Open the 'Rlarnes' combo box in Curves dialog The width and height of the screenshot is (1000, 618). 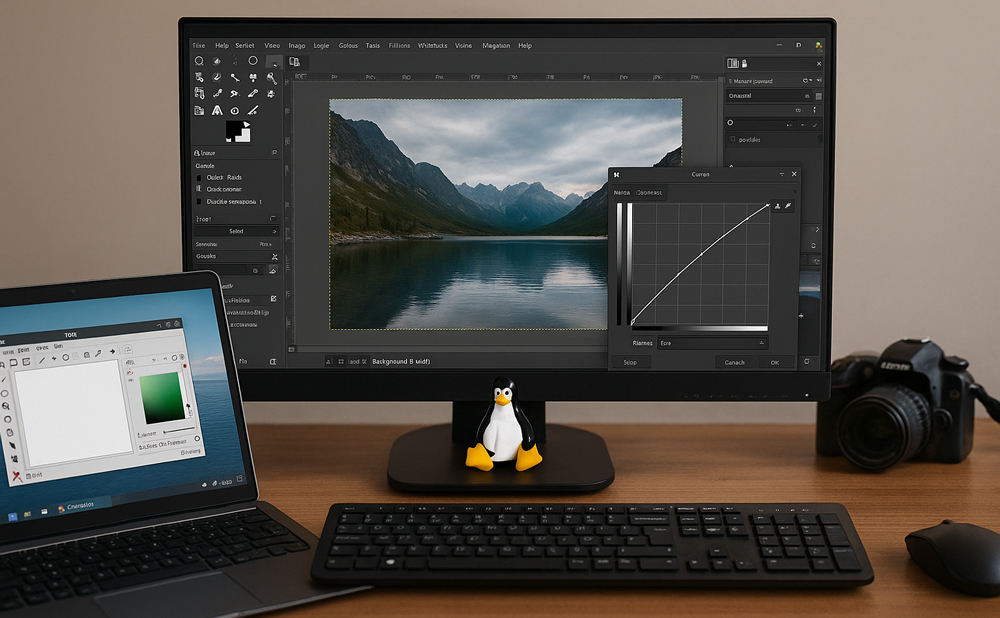[x=712, y=343]
